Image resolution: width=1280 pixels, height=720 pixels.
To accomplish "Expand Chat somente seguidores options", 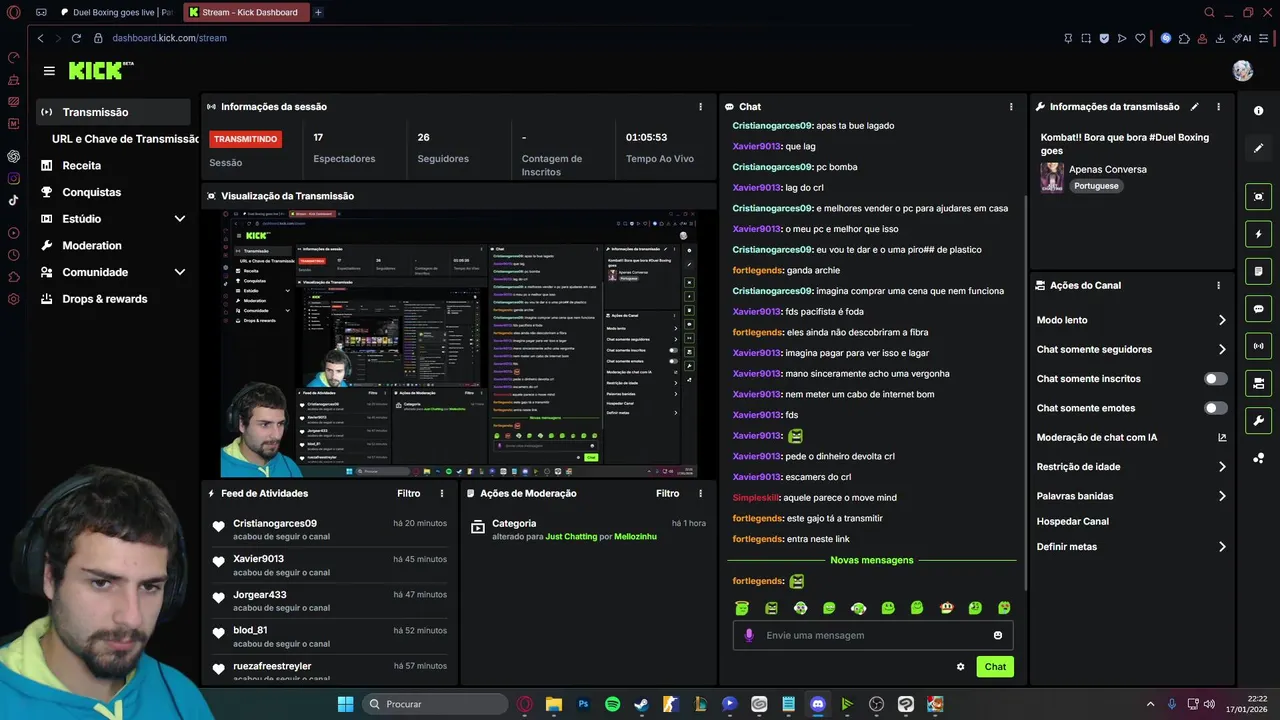I will click(x=1222, y=350).
